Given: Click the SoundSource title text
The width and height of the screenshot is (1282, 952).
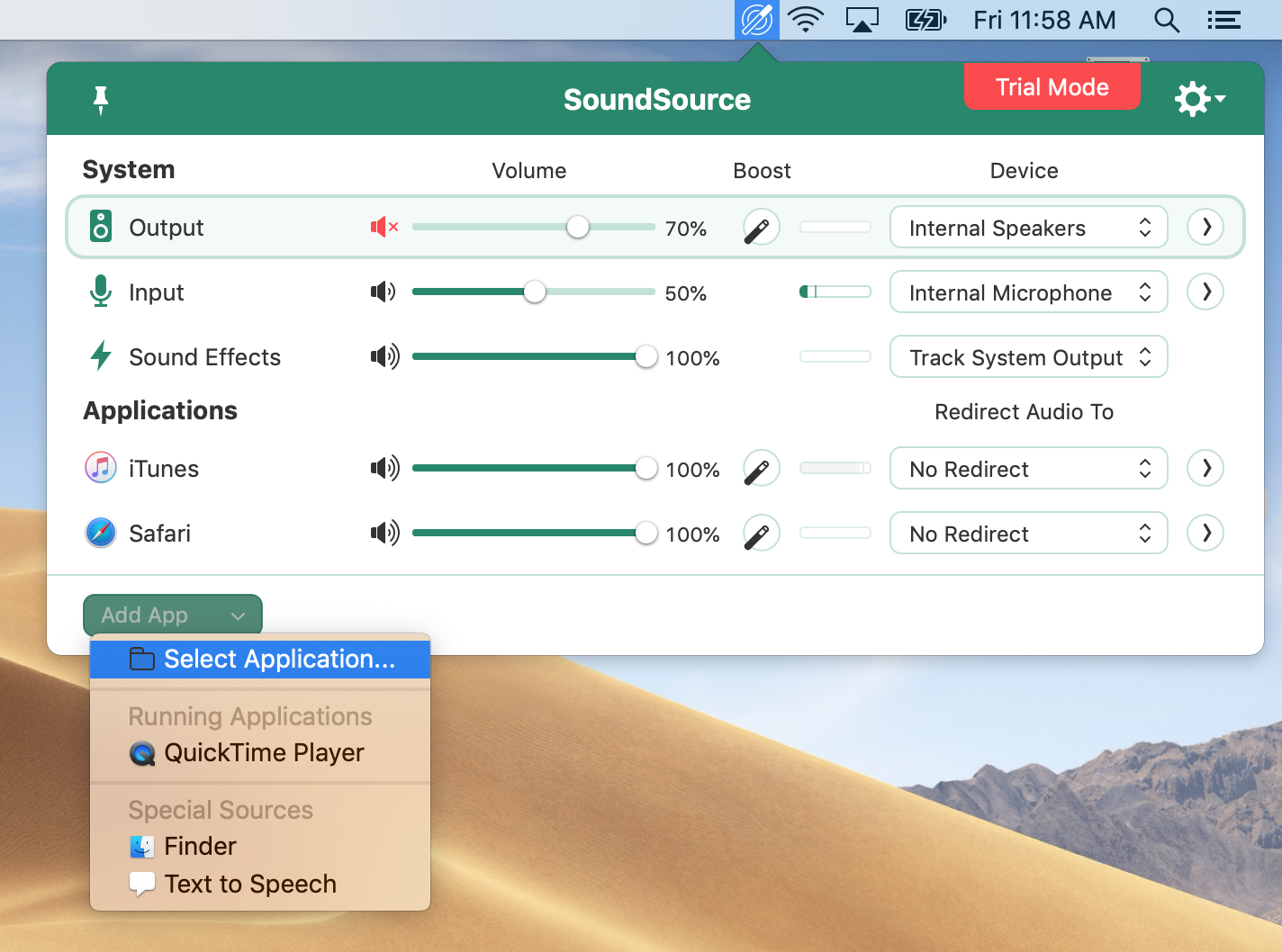Looking at the screenshot, I should (657, 100).
